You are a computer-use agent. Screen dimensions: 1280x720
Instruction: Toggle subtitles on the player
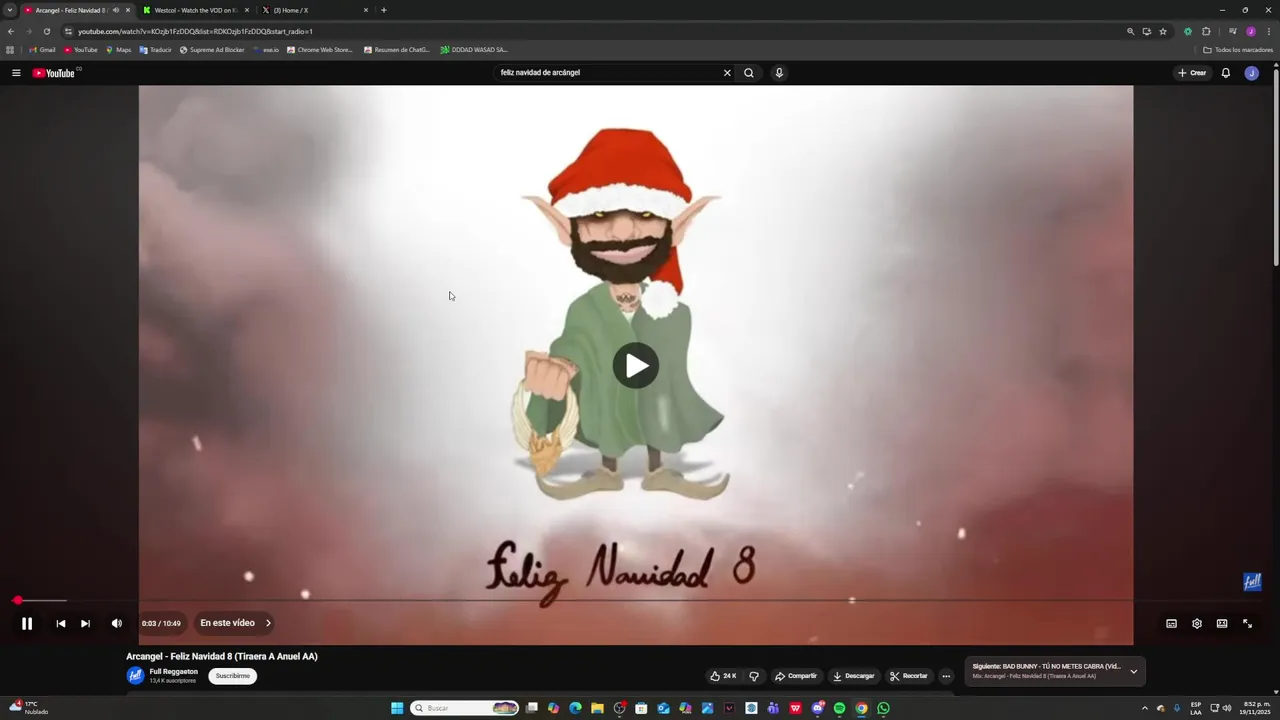(1171, 623)
